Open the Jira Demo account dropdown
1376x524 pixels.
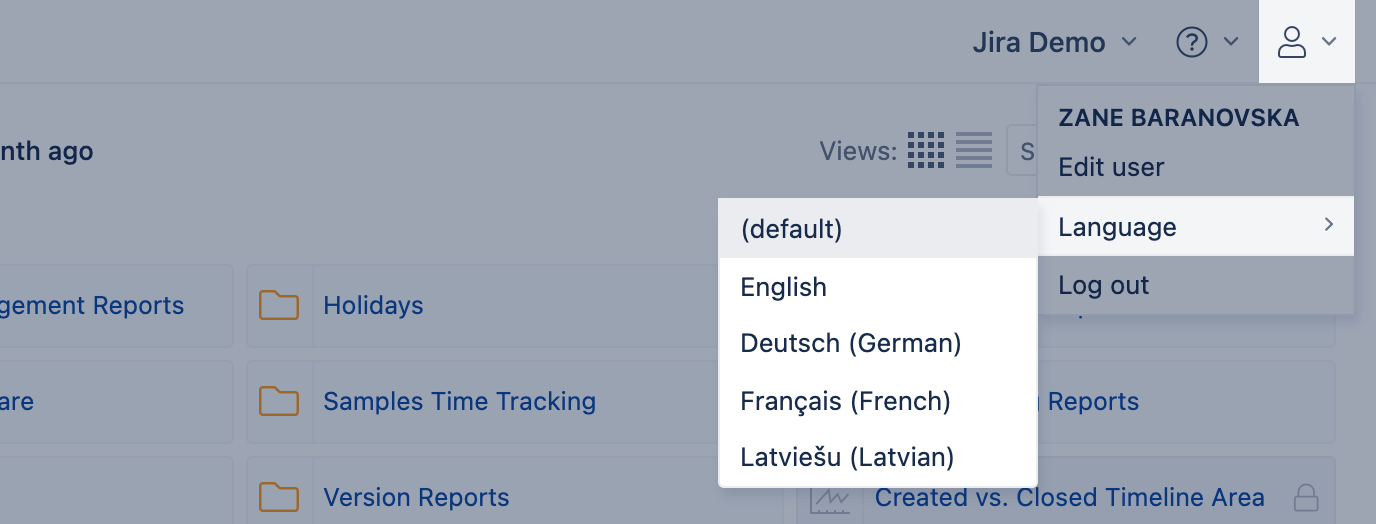1054,42
